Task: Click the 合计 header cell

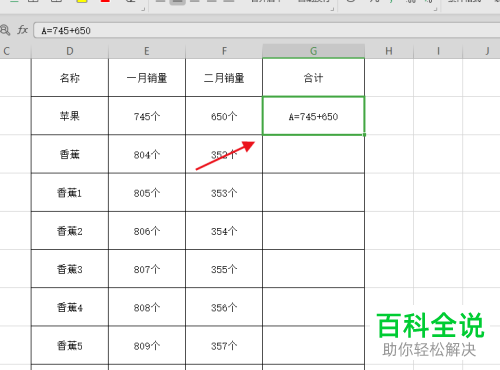Action: click(x=313, y=78)
